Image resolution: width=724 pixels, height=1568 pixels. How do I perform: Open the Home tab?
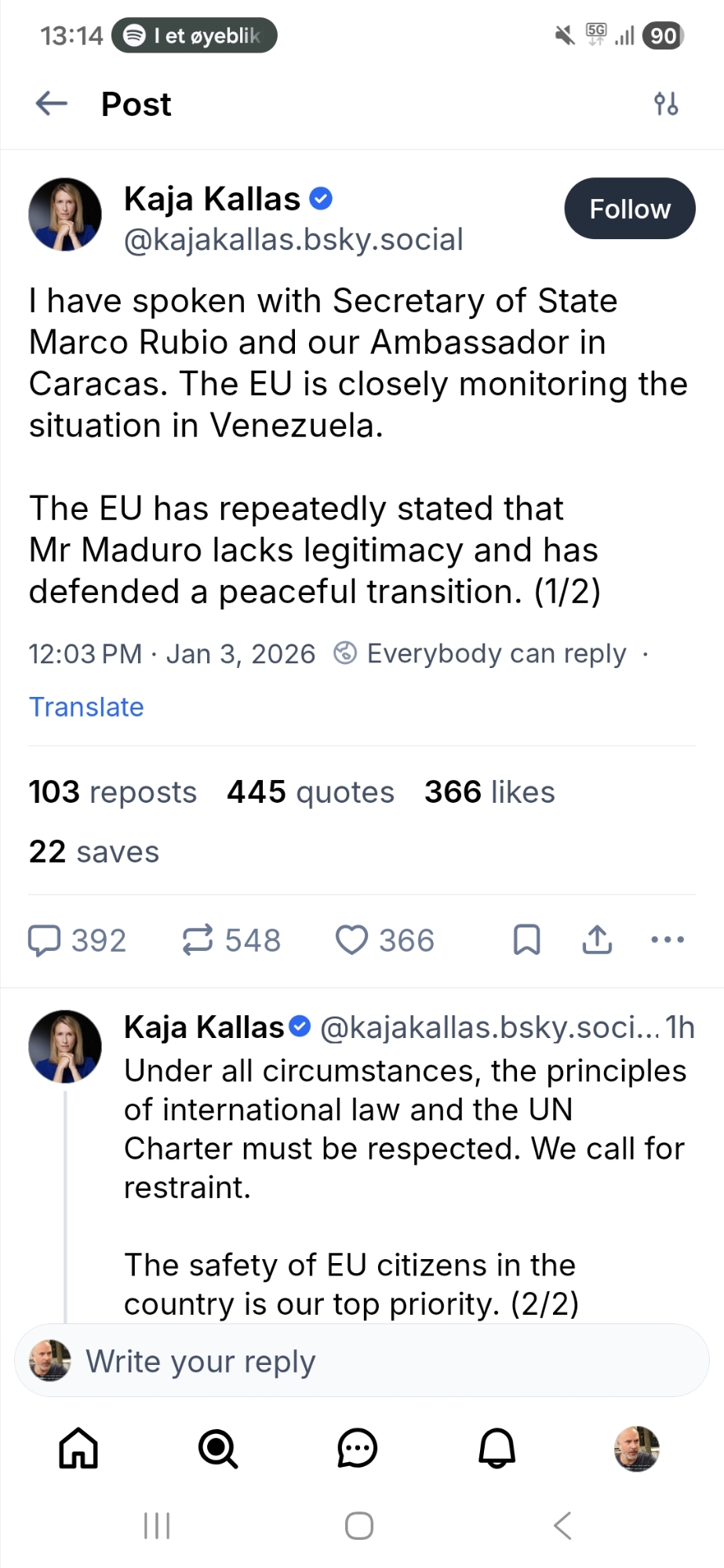click(78, 1448)
